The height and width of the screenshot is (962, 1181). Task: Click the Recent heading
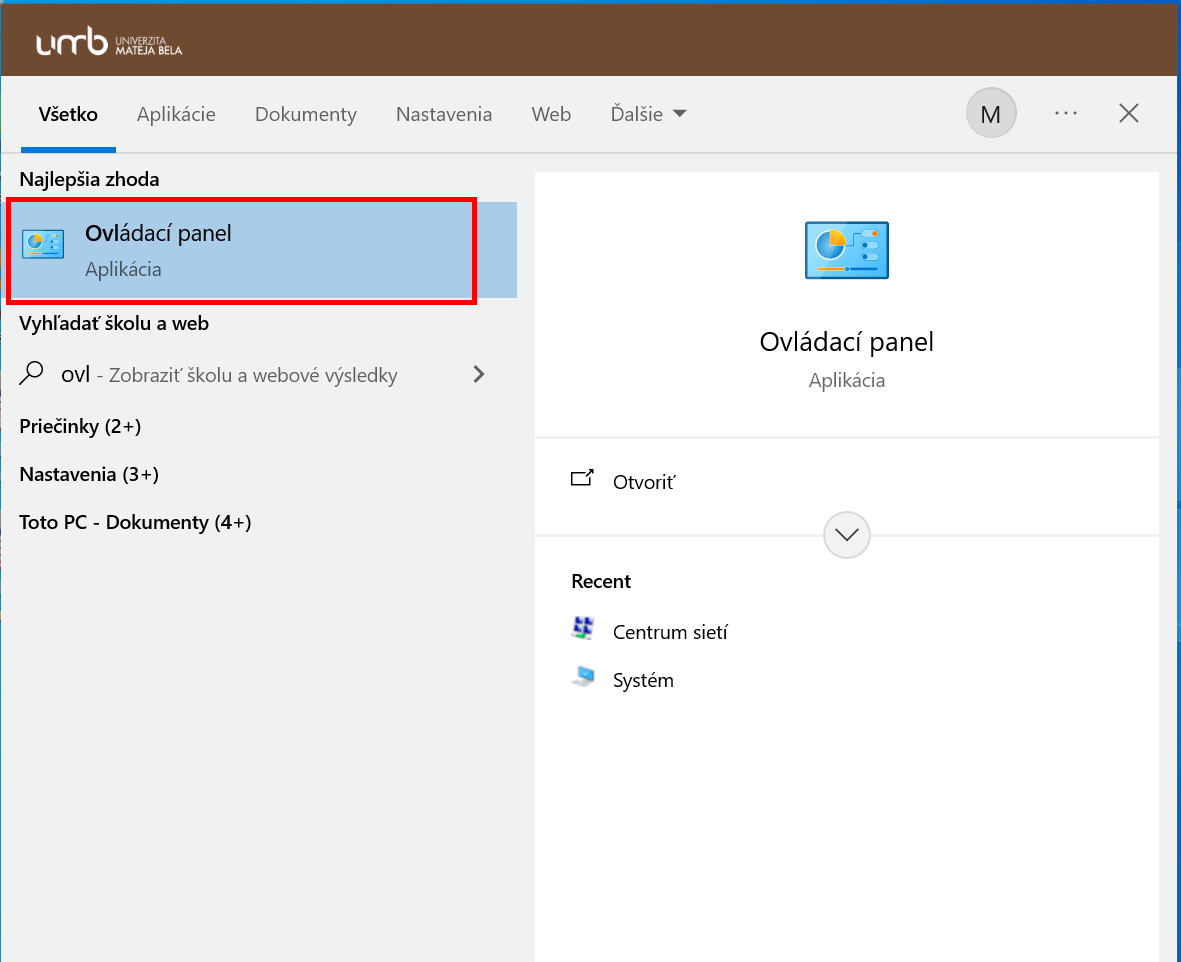click(601, 582)
